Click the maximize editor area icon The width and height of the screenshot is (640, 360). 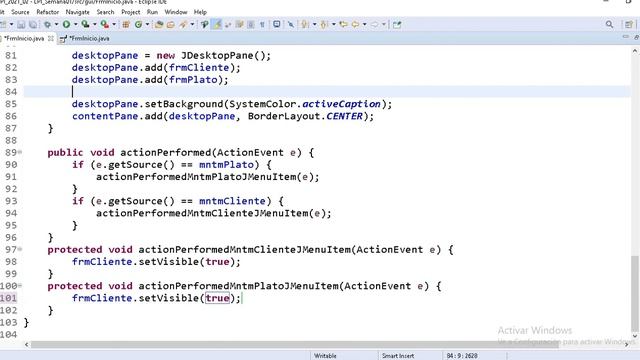(x=637, y=38)
